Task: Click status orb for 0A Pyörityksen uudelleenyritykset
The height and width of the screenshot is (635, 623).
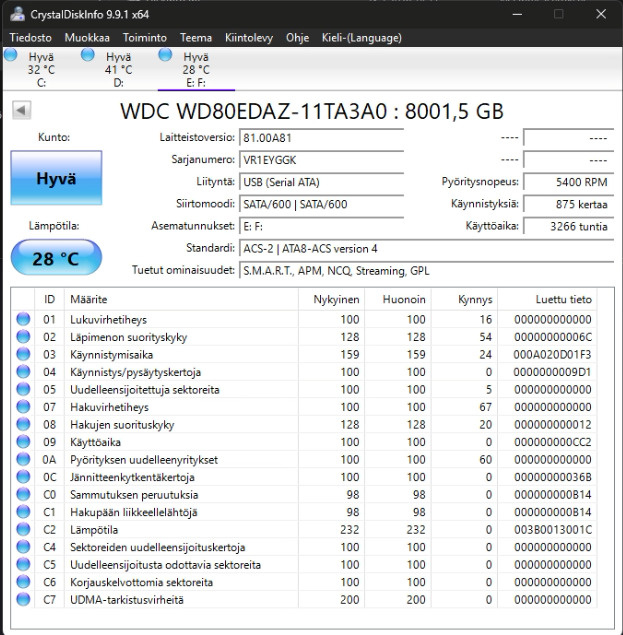Action: tap(23, 459)
